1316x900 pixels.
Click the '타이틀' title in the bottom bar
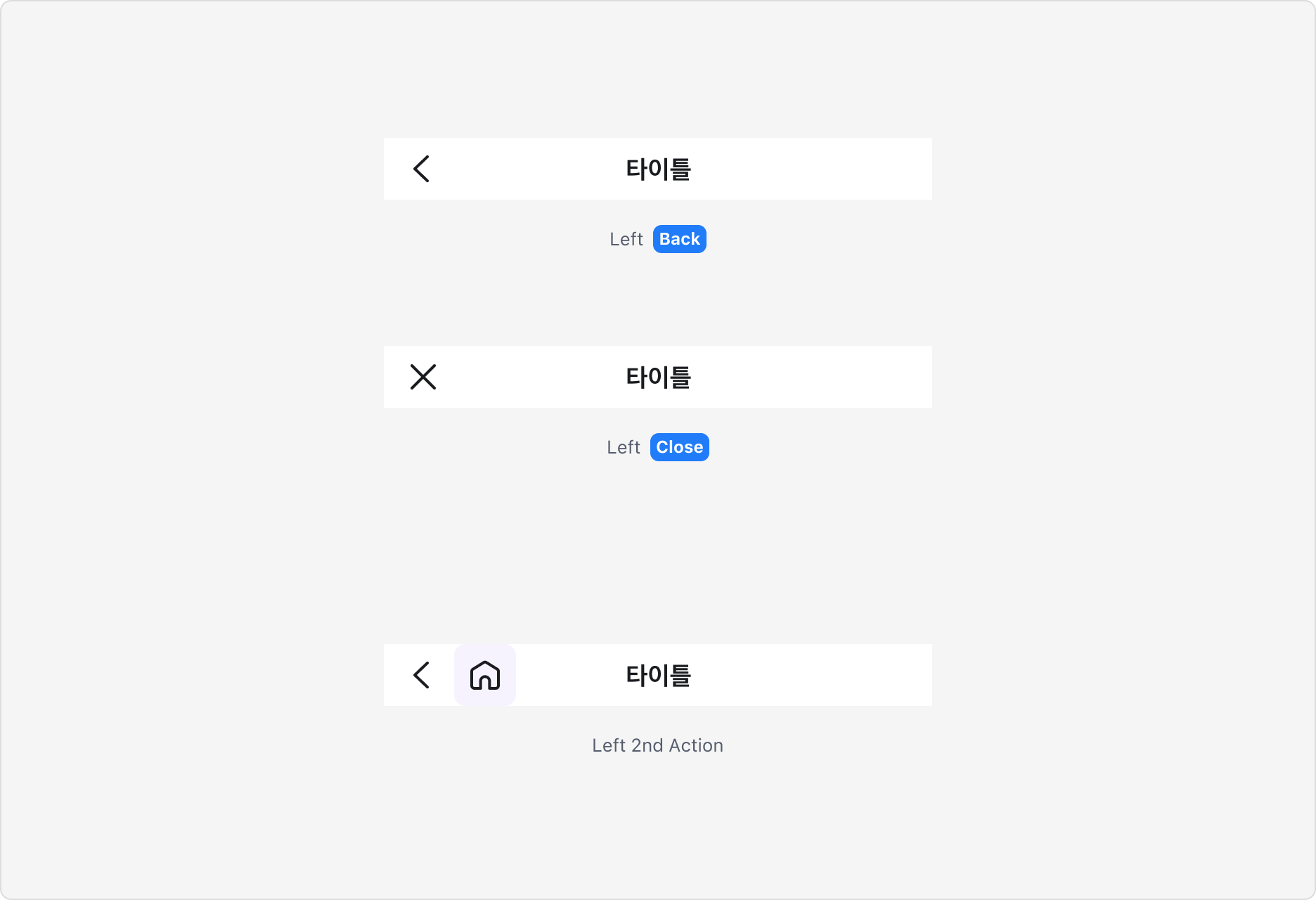coord(658,675)
